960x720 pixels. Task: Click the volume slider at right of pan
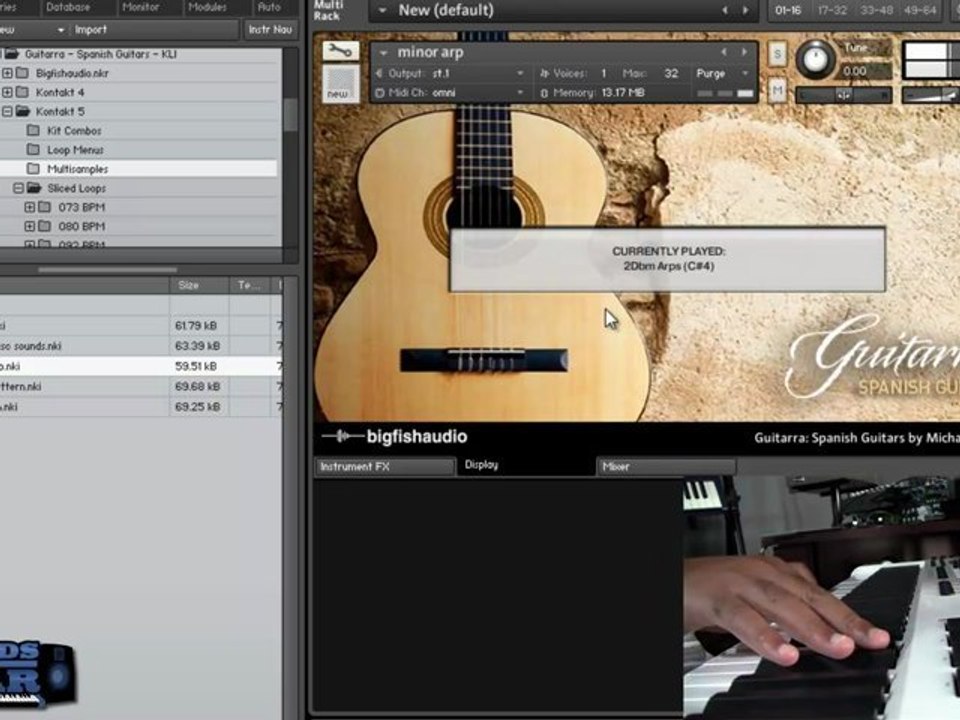click(x=931, y=95)
